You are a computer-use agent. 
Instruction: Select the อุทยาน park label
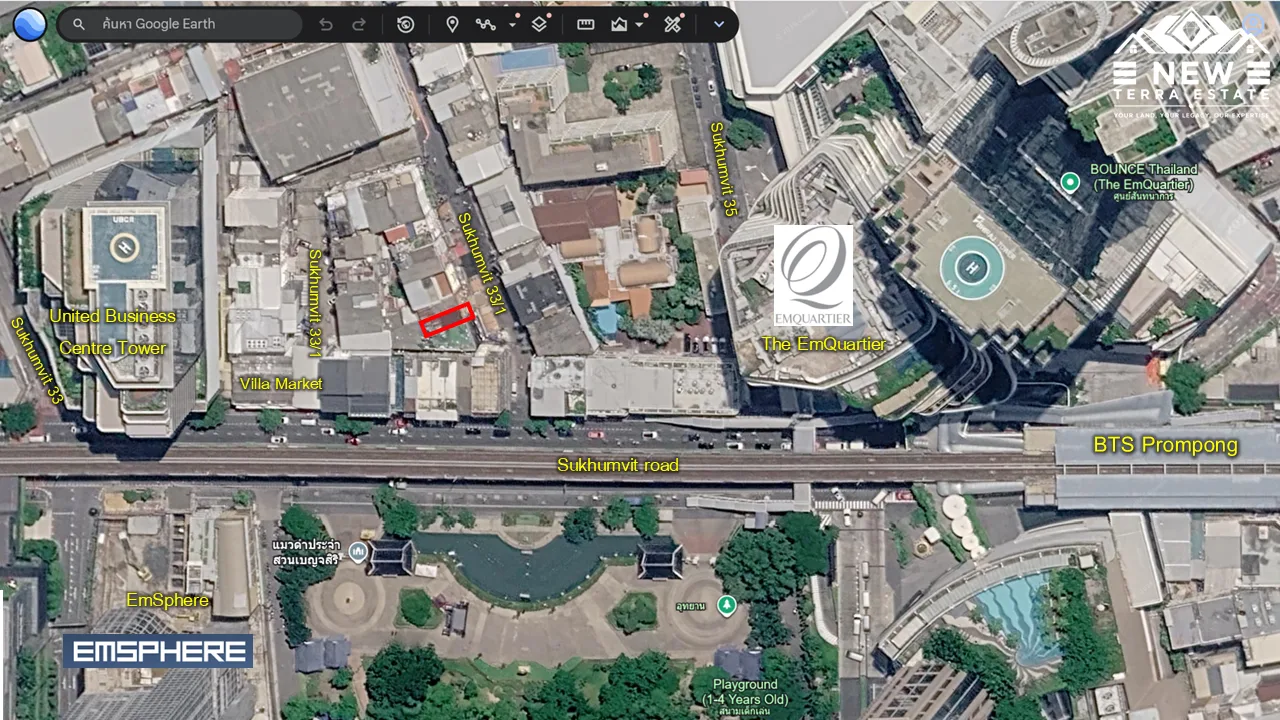[x=691, y=608]
